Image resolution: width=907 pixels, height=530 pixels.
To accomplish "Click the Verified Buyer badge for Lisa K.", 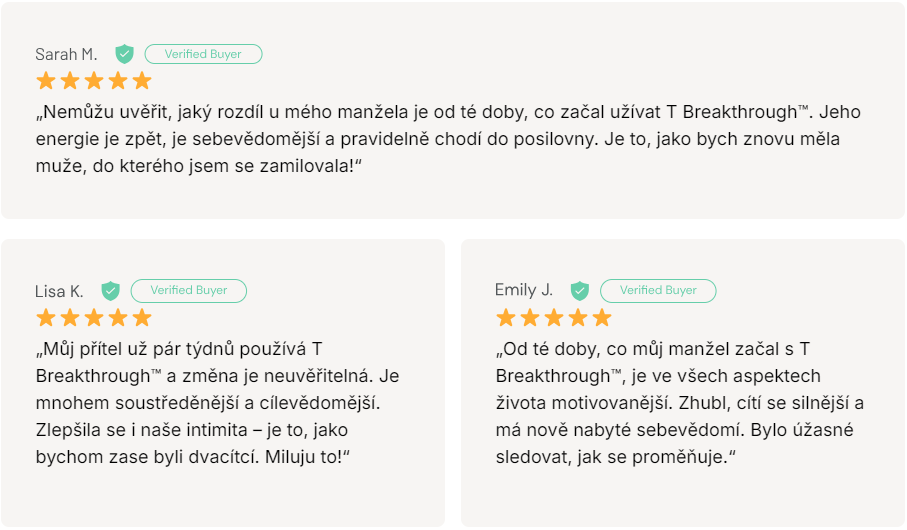I will [189, 291].
